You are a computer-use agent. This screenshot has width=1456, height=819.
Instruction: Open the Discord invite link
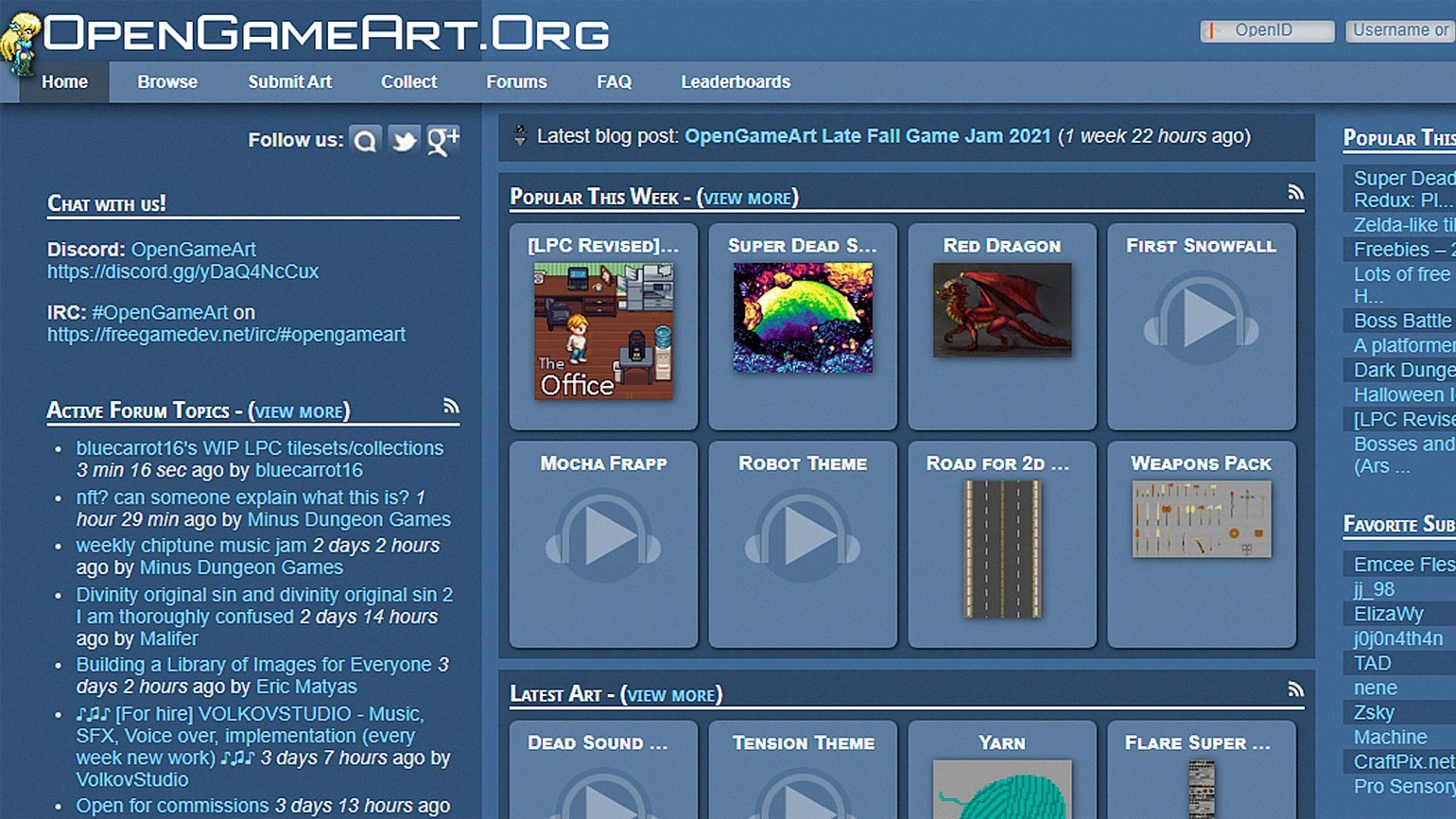[182, 271]
